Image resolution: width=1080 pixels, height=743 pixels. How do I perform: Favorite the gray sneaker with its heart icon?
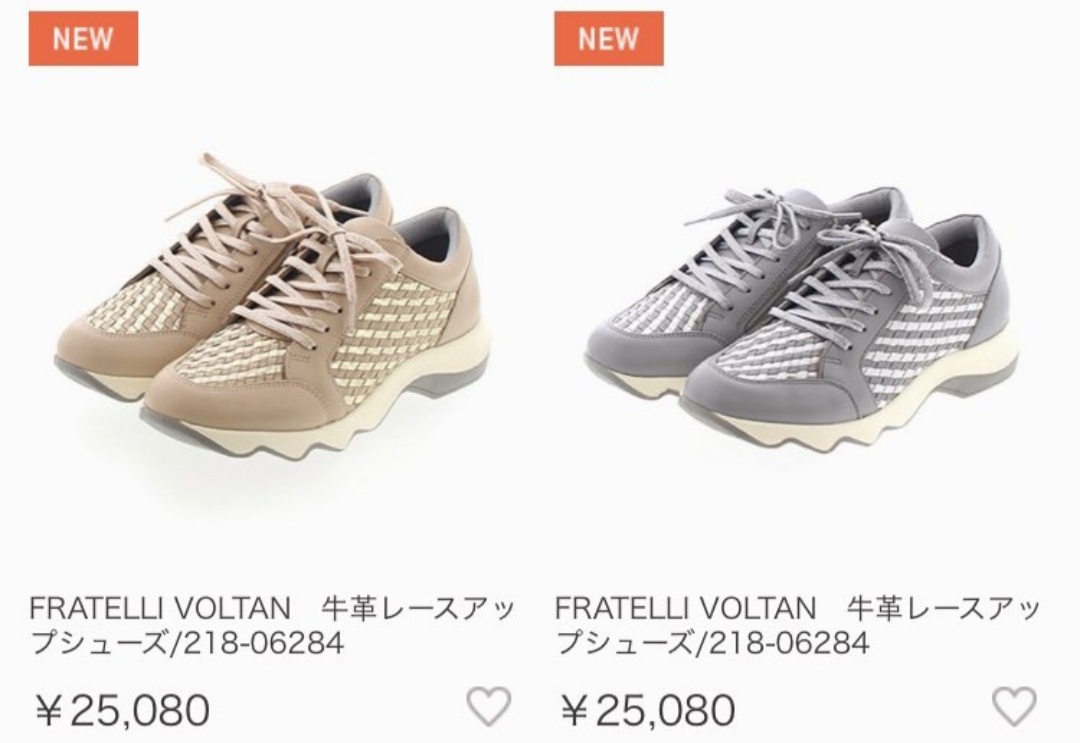1014,706
